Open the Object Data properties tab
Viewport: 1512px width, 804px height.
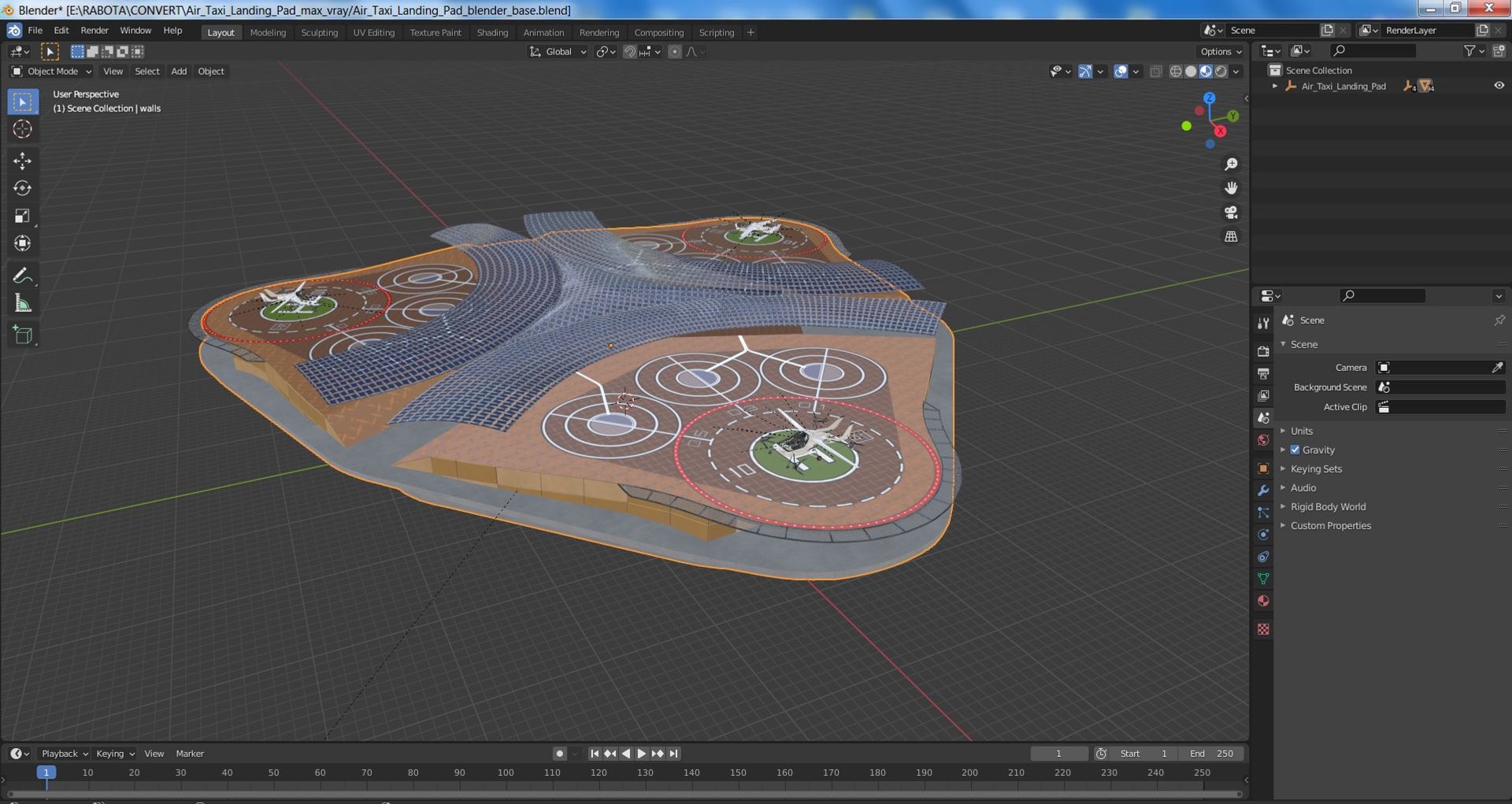[x=1263, y=579]
